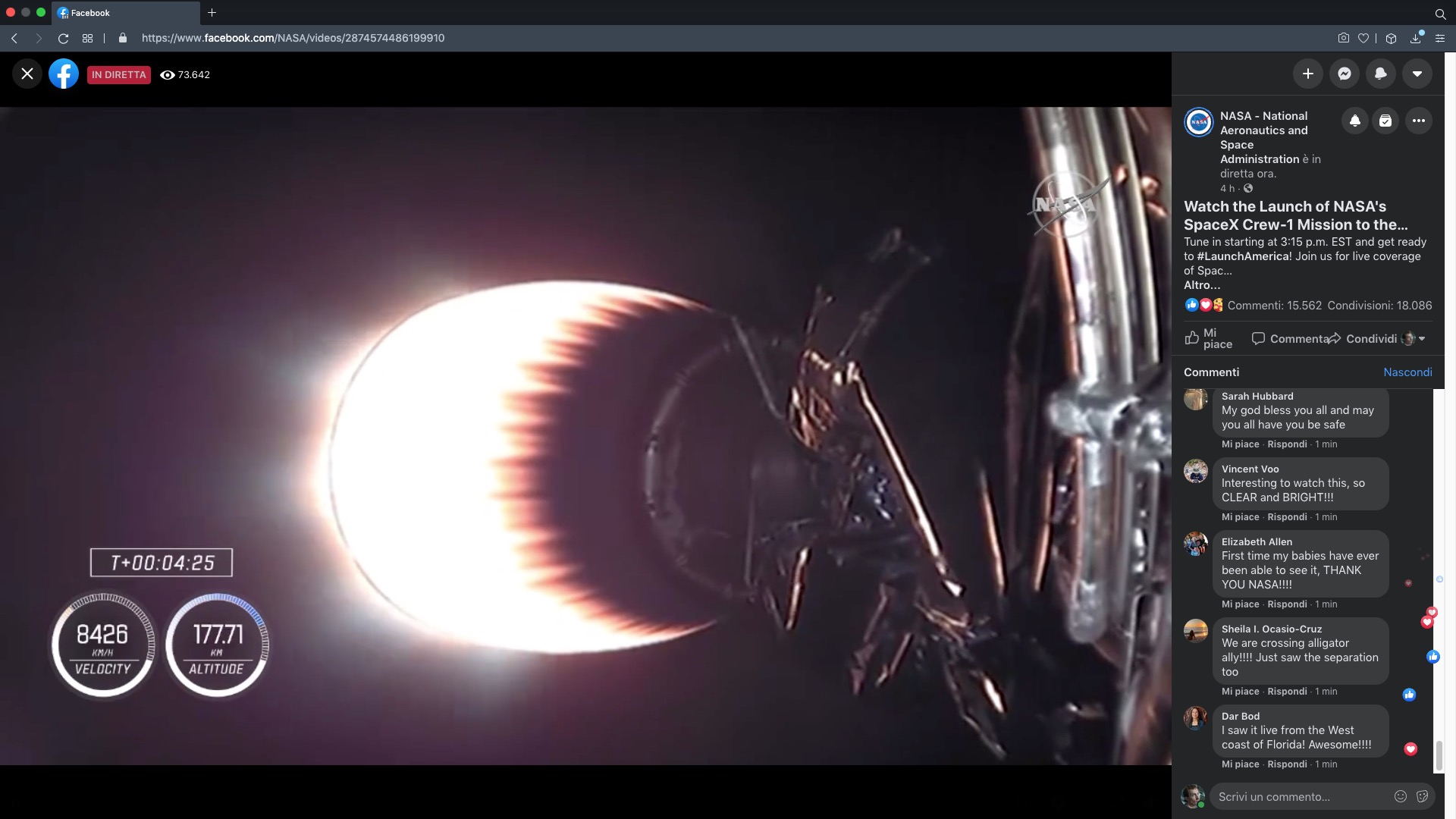
Task: Expand description with Altro...
Action: point(1202,285)
